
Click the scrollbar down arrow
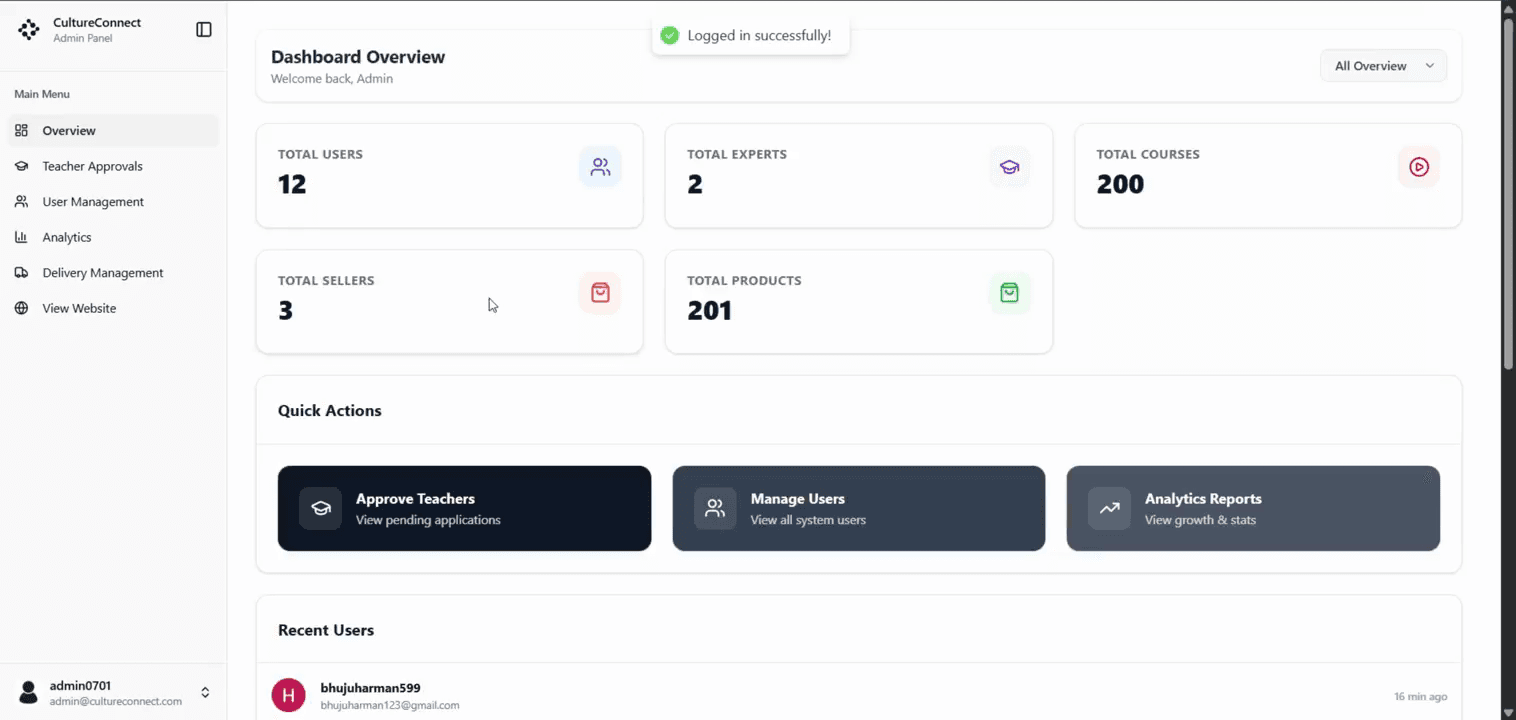click(x=1508, y=712)
